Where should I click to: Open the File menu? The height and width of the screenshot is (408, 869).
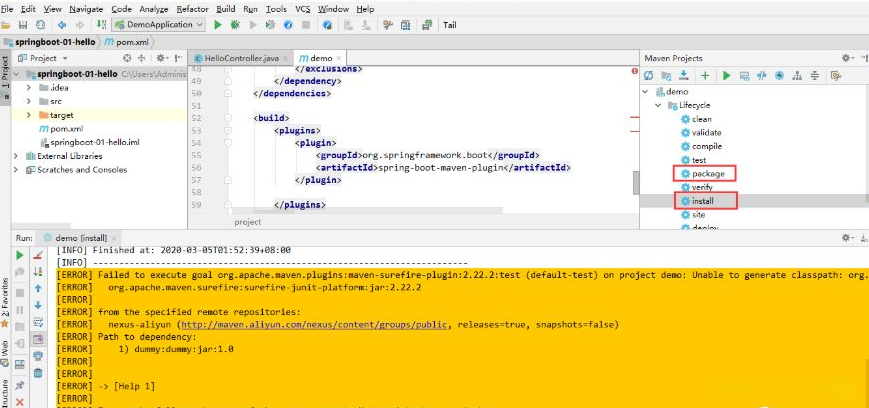point(7,9)
